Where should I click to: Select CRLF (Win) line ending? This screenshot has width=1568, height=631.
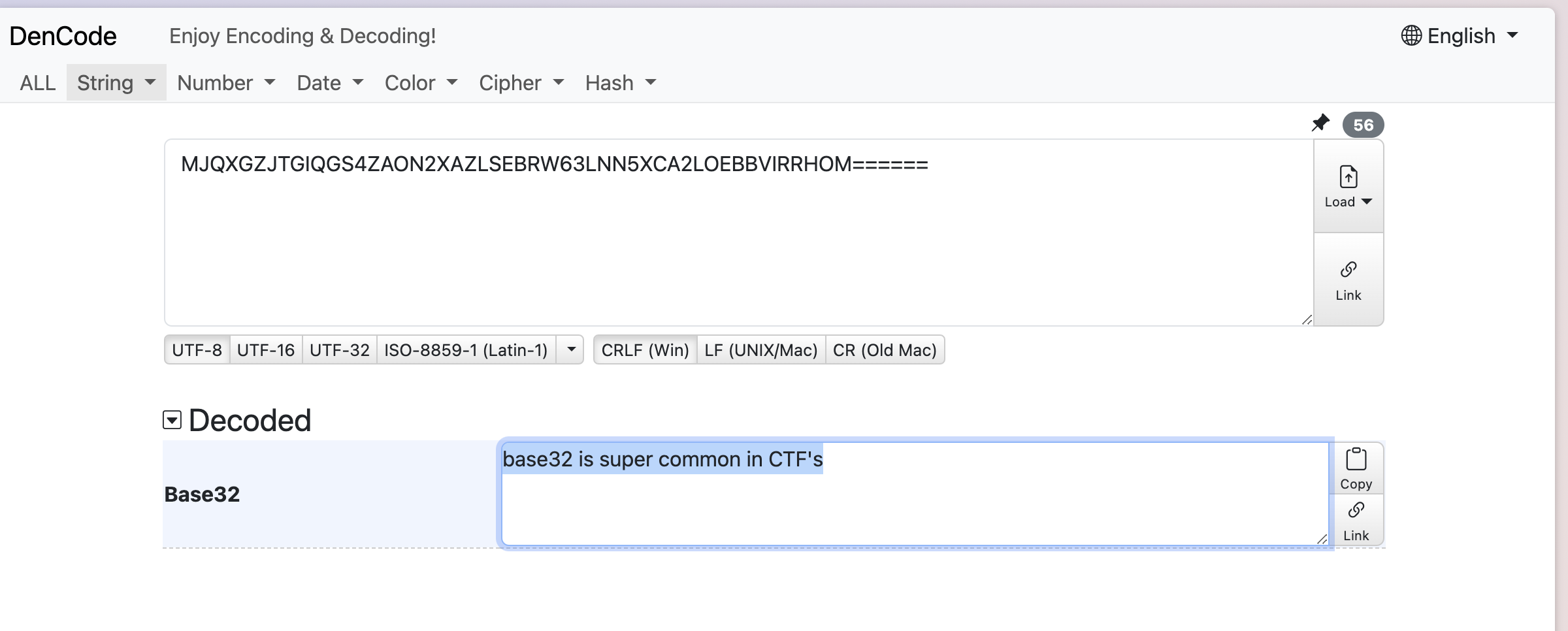pos(645,350)
